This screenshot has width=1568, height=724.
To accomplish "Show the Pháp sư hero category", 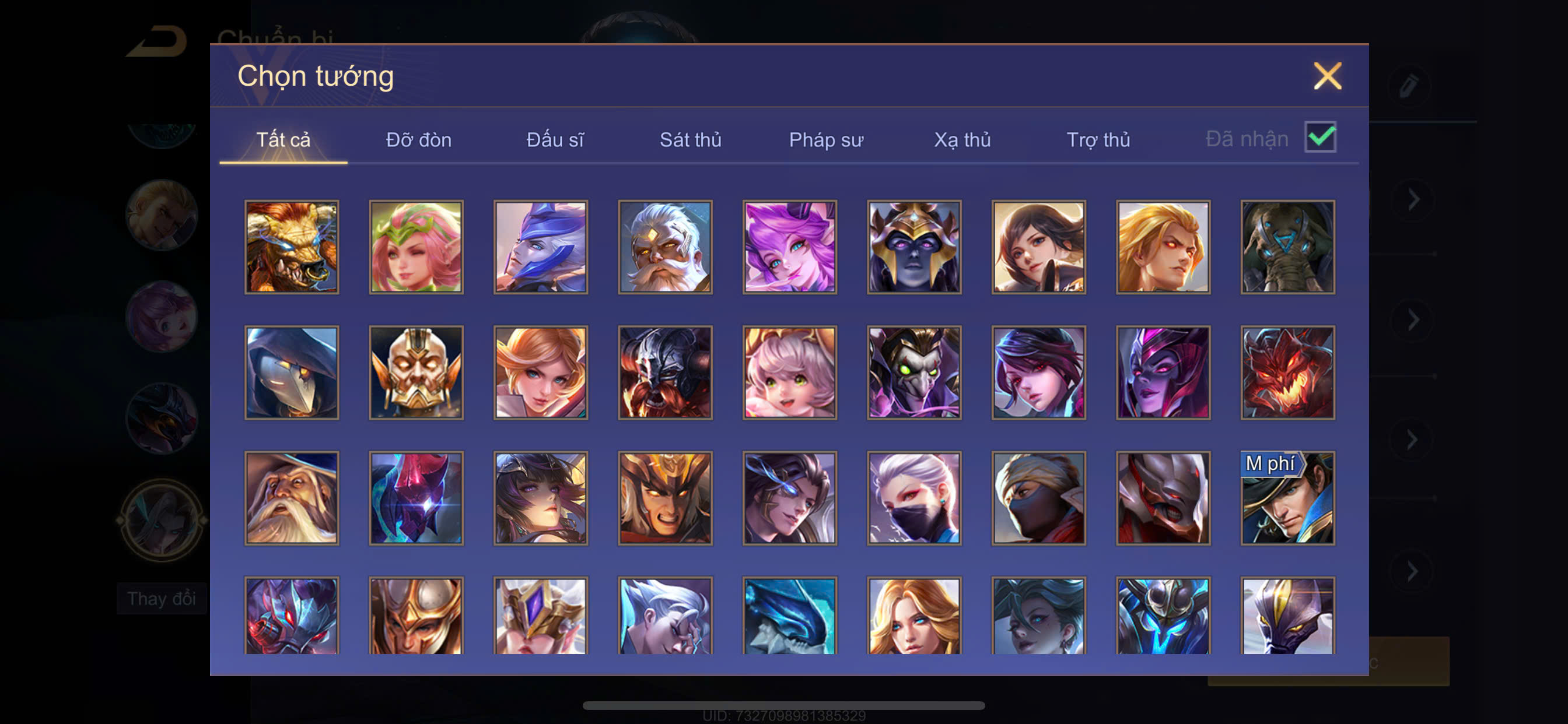I will tap(826, 140).
